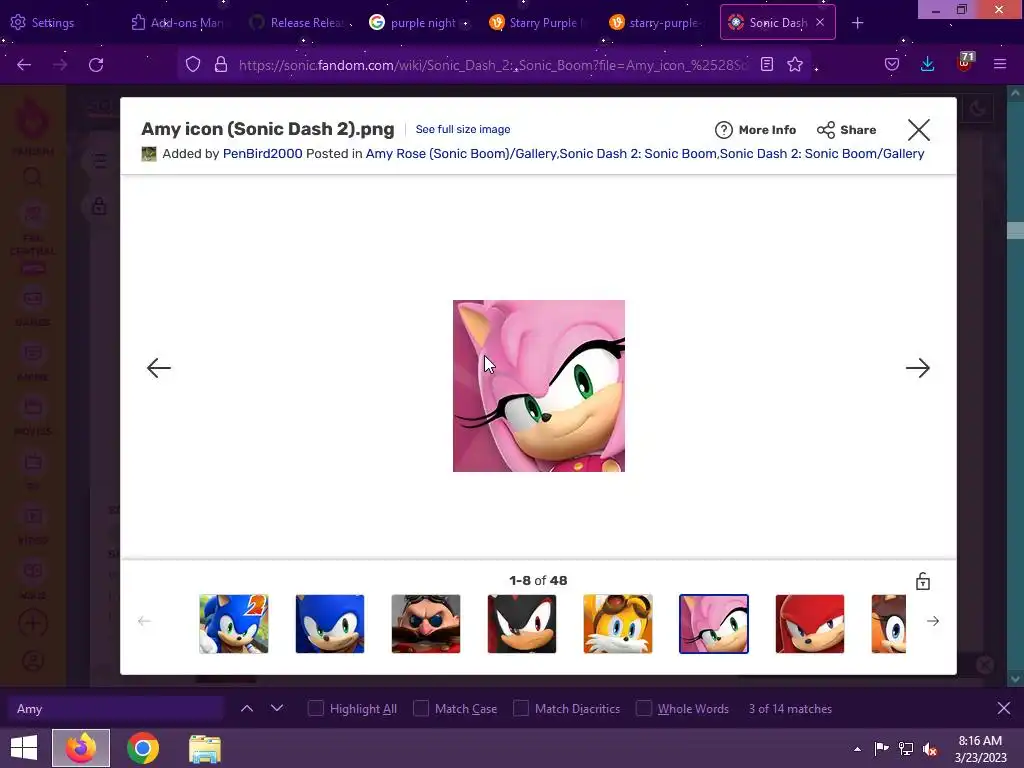Open PenBird2000 user profile link
The height and width of the screenshot is (768, 1024).
pyautogui.click(x=263, y=153)
